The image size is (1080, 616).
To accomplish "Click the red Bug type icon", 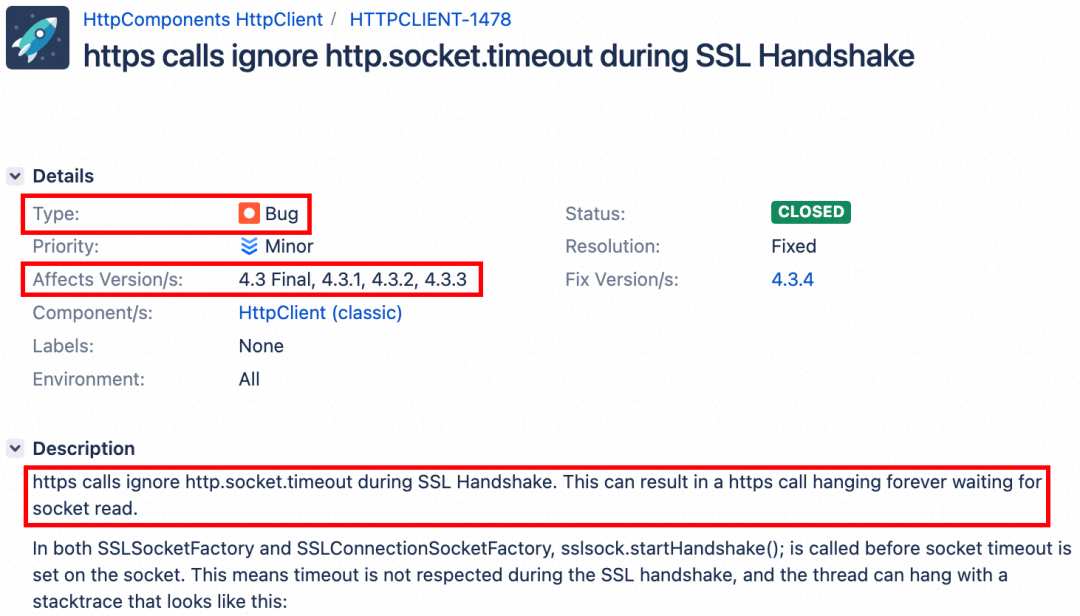I will (249, 214).
